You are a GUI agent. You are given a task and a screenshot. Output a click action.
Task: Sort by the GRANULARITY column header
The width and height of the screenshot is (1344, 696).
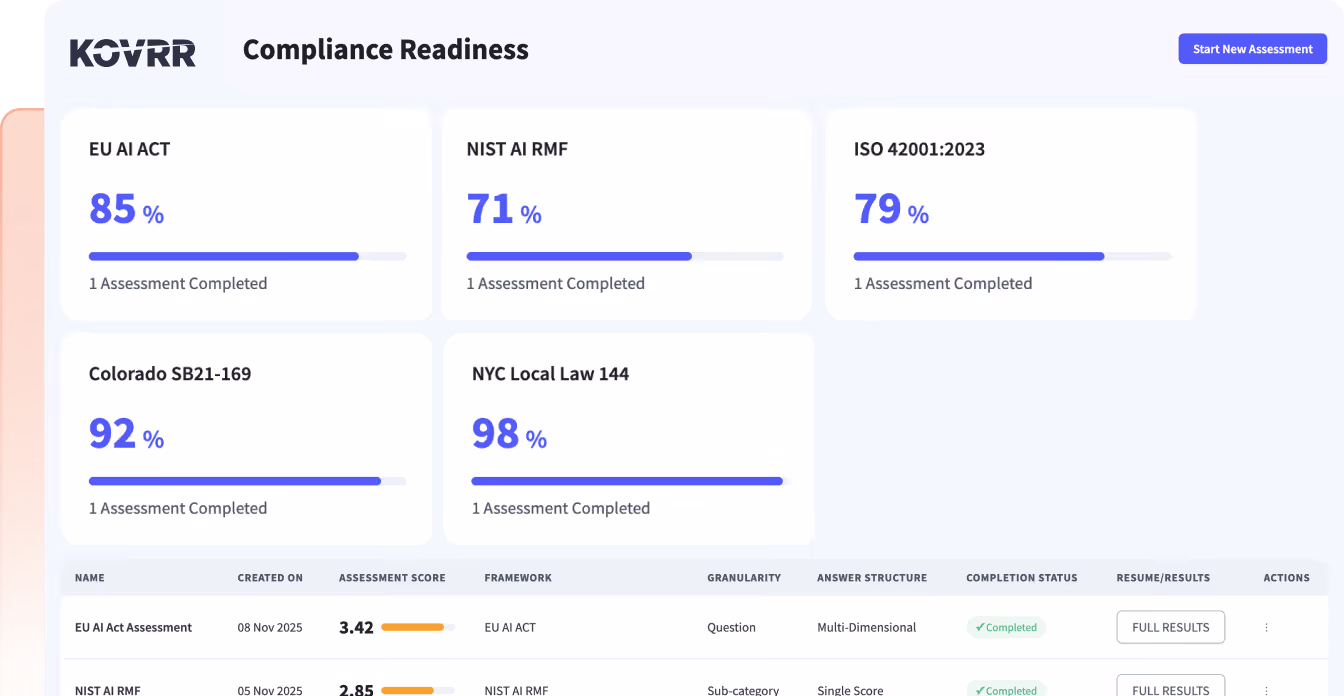point(744,578)
